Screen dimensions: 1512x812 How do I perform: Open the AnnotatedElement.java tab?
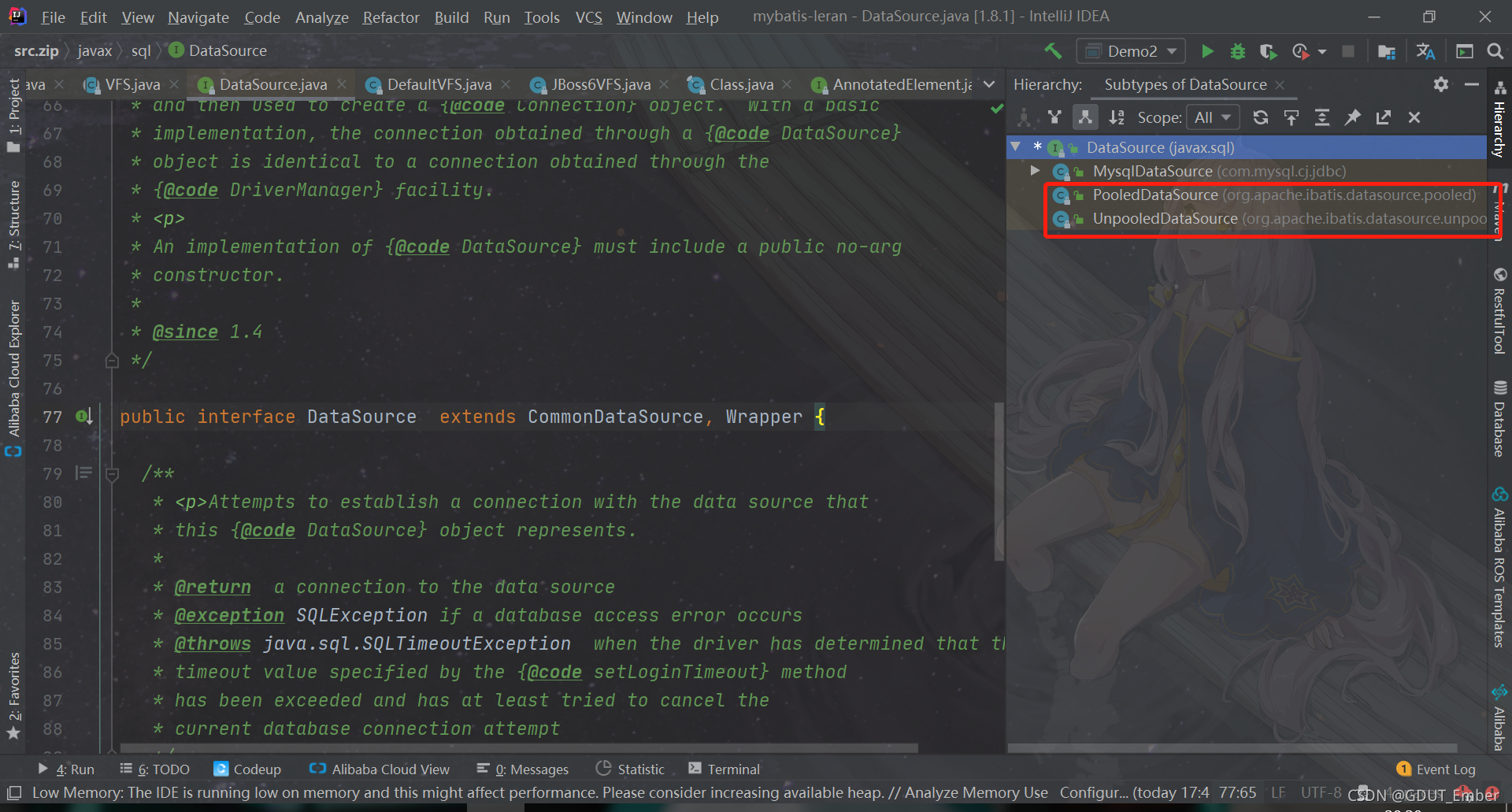click(x=892, y=84)
